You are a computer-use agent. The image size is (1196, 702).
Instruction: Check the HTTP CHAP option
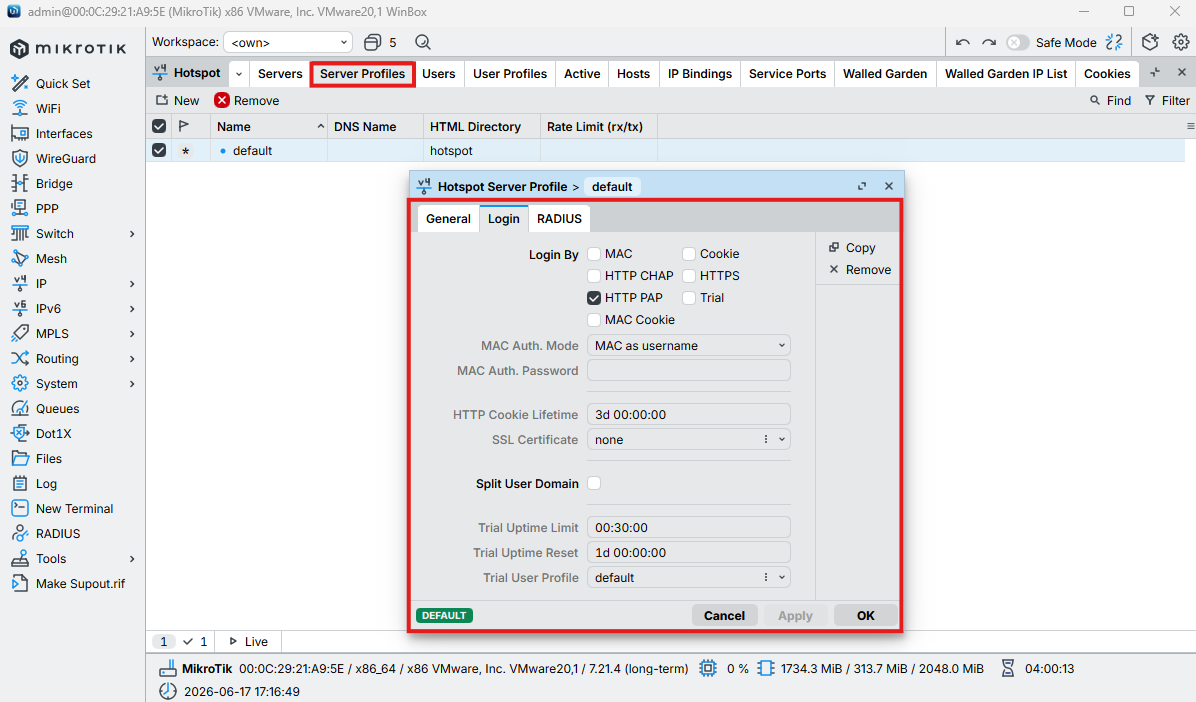coord(594,276)
